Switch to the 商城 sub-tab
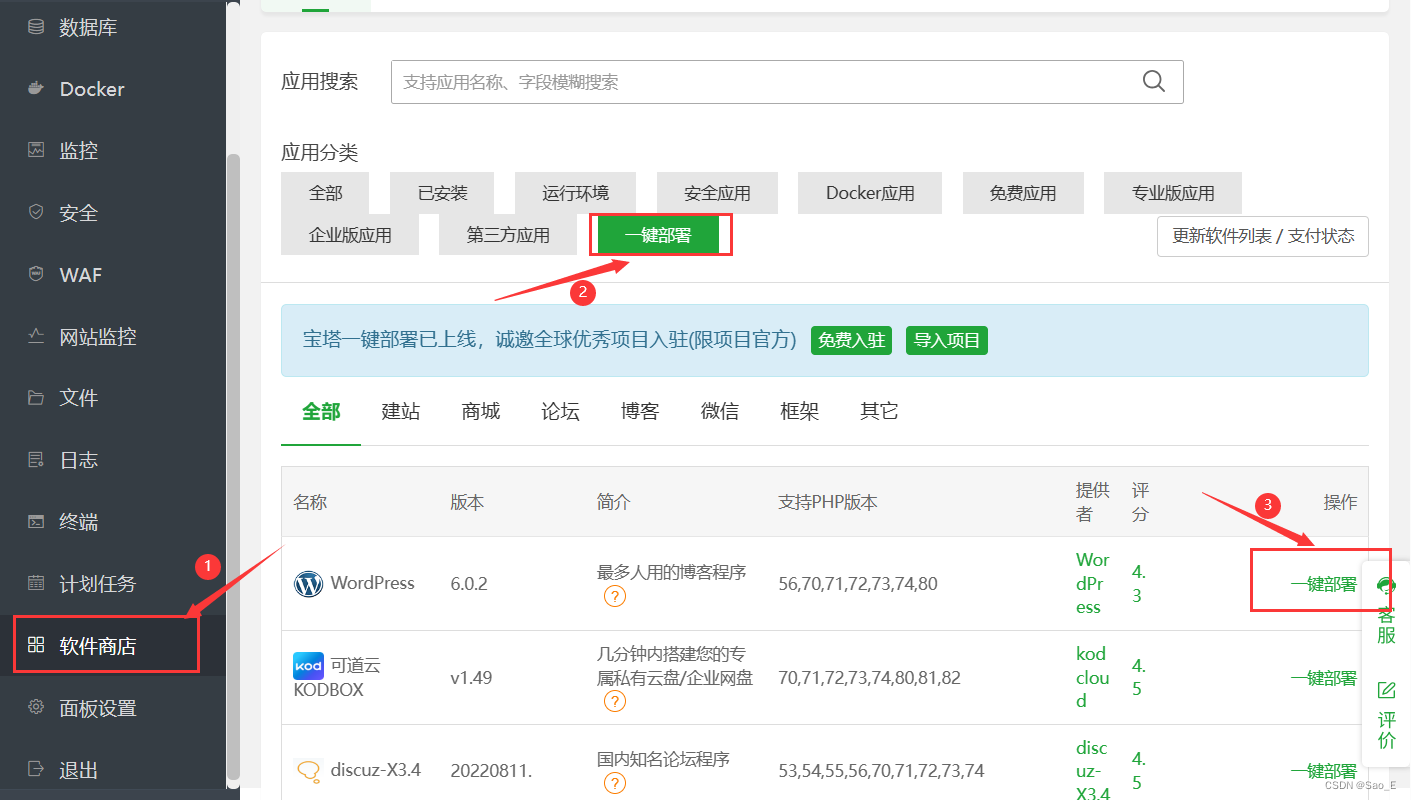The height and width of the screenshot is (800, 1411). pos(481,412)
